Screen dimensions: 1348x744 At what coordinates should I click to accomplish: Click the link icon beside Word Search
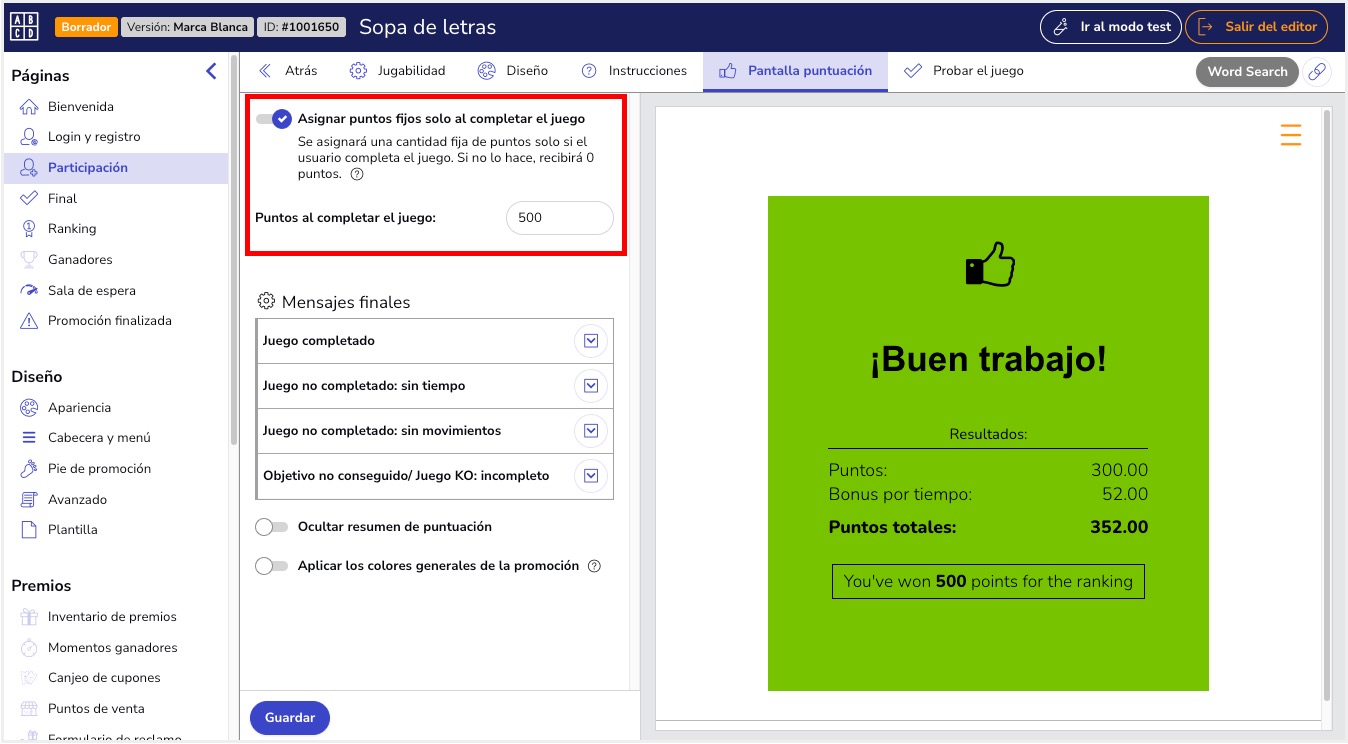coord(1317,72)
